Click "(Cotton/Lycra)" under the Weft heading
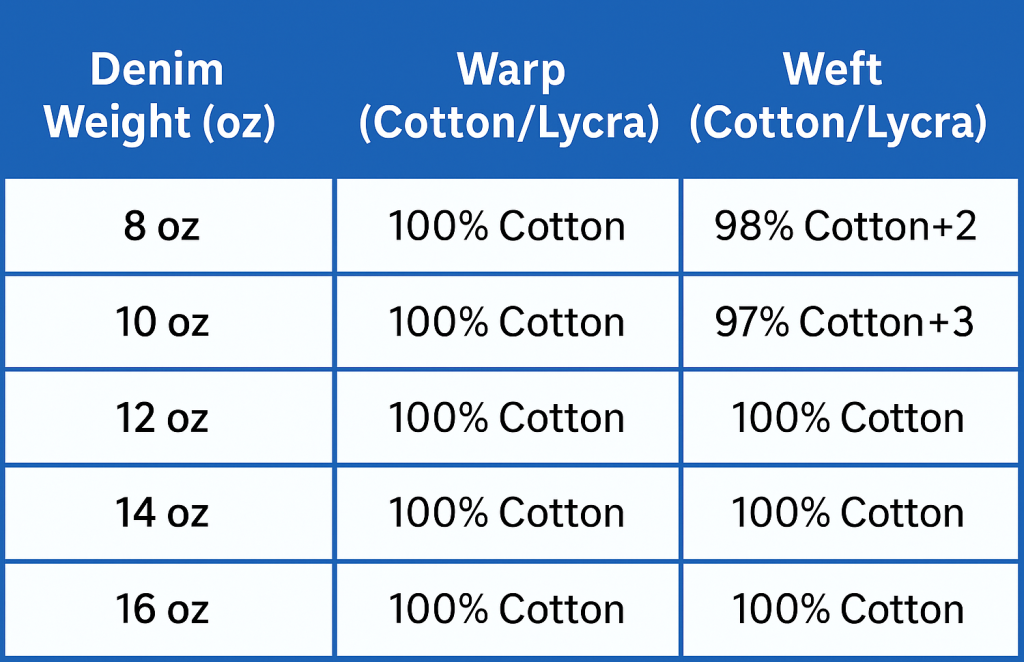Viewport: 1024px width, 662px height. (x=838, y=122)
